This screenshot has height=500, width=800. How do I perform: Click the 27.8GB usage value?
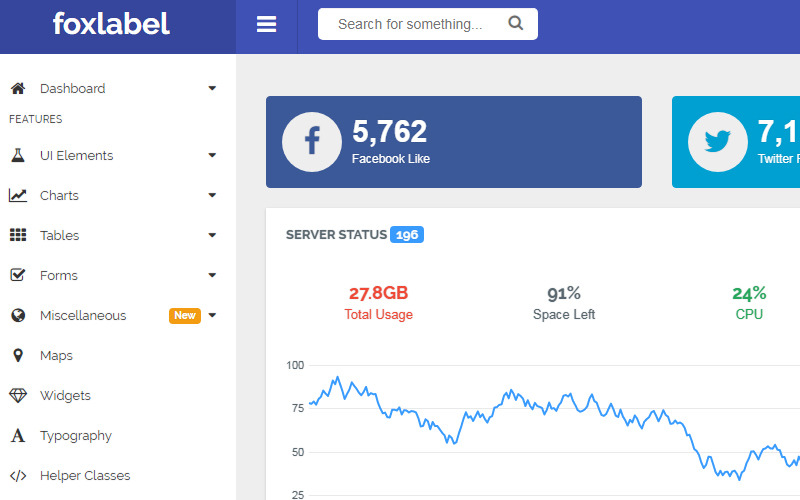click(379, 293)
